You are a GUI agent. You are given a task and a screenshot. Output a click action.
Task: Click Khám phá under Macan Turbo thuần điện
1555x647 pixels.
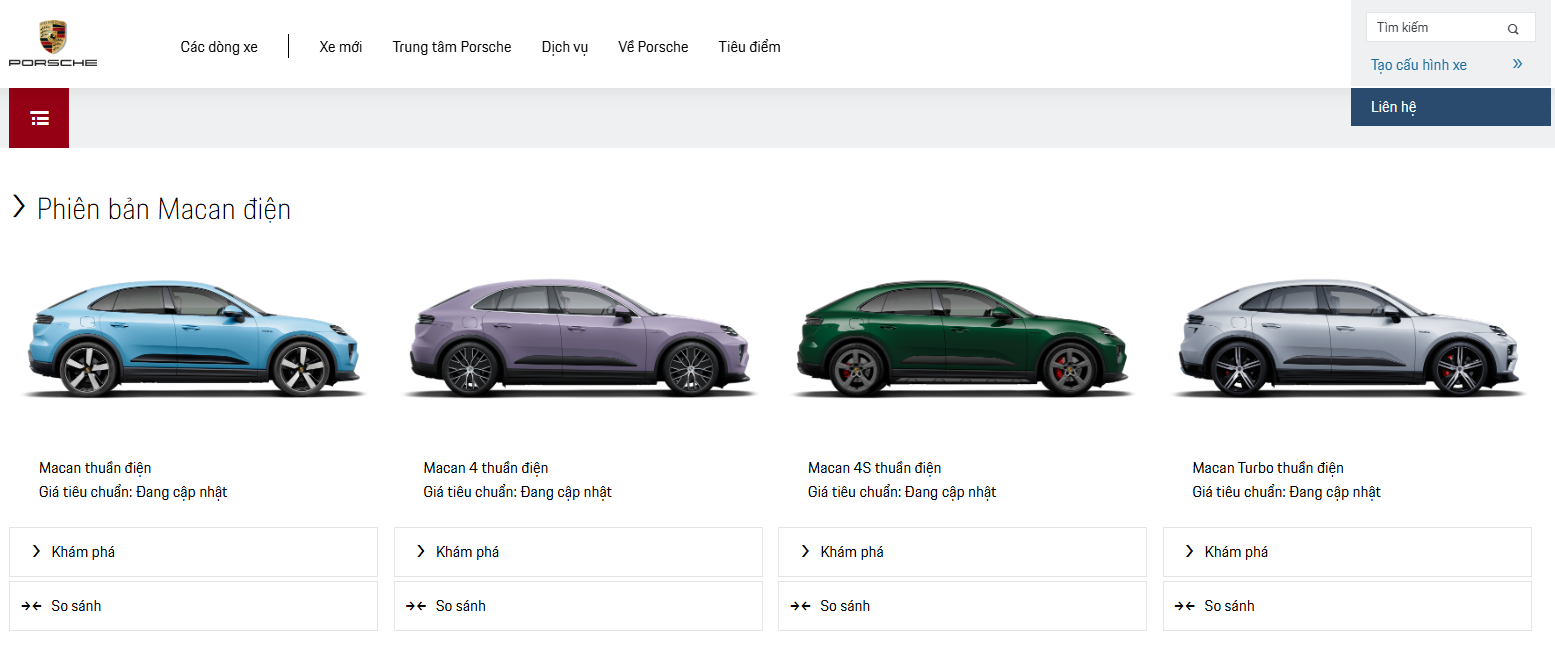click(x=1237, y=551)
